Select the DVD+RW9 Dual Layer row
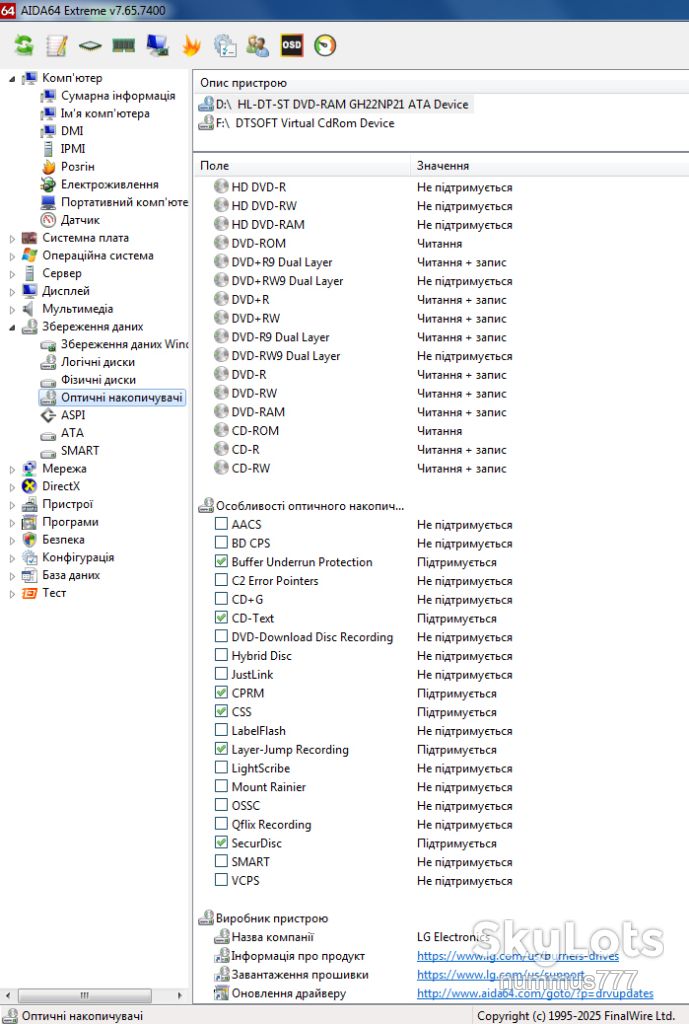 tap(441, 280)
